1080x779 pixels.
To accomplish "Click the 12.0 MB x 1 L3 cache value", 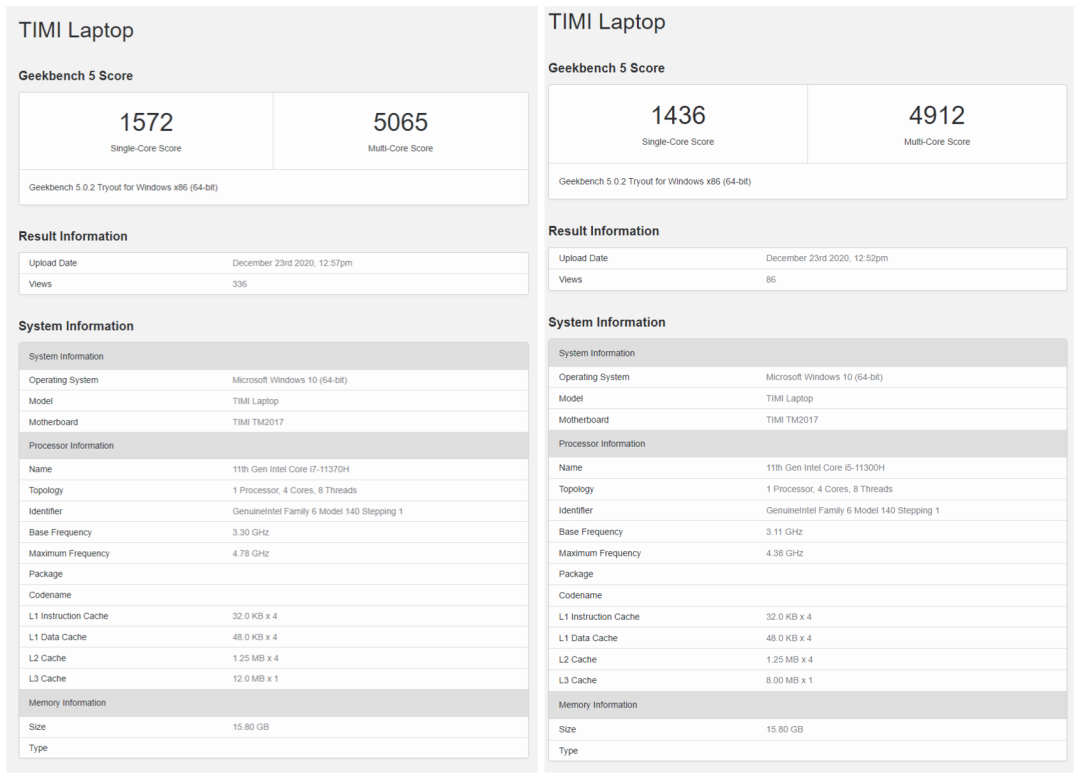I will click(255, 679).
